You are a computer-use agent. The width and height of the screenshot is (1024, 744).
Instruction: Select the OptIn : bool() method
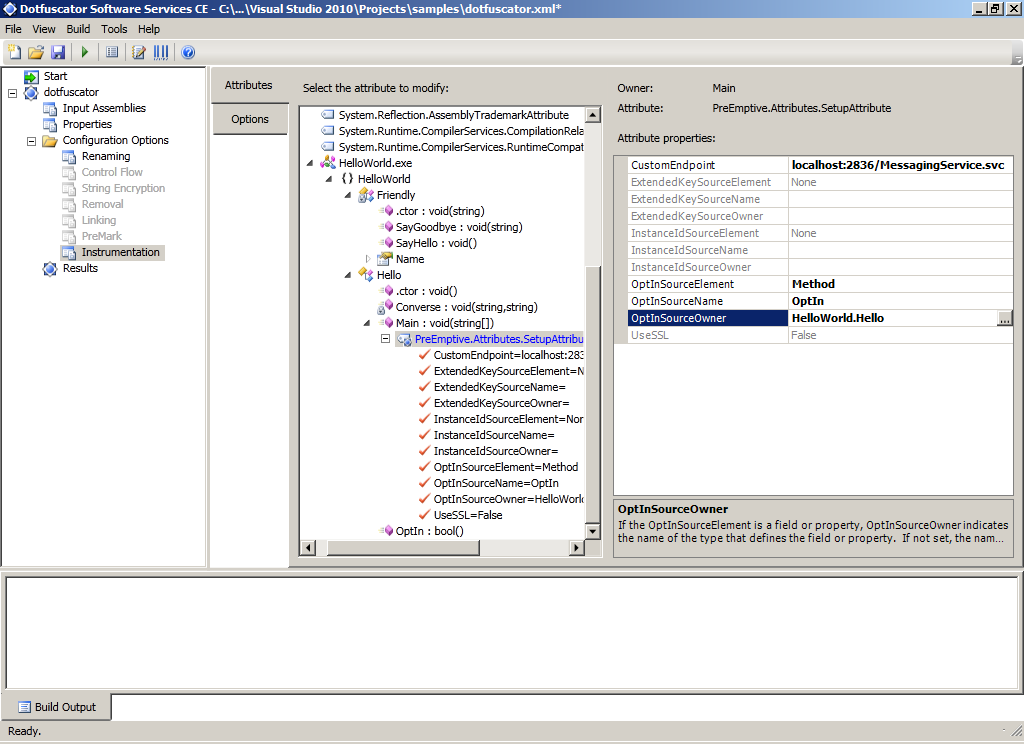pyautogui.click(x=429, y=531)
